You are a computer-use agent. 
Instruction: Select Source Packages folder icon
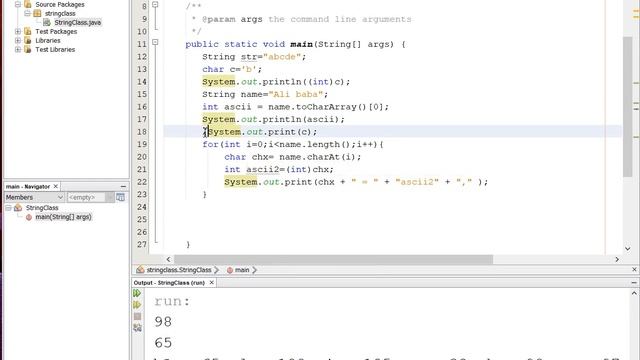[28, 4]
